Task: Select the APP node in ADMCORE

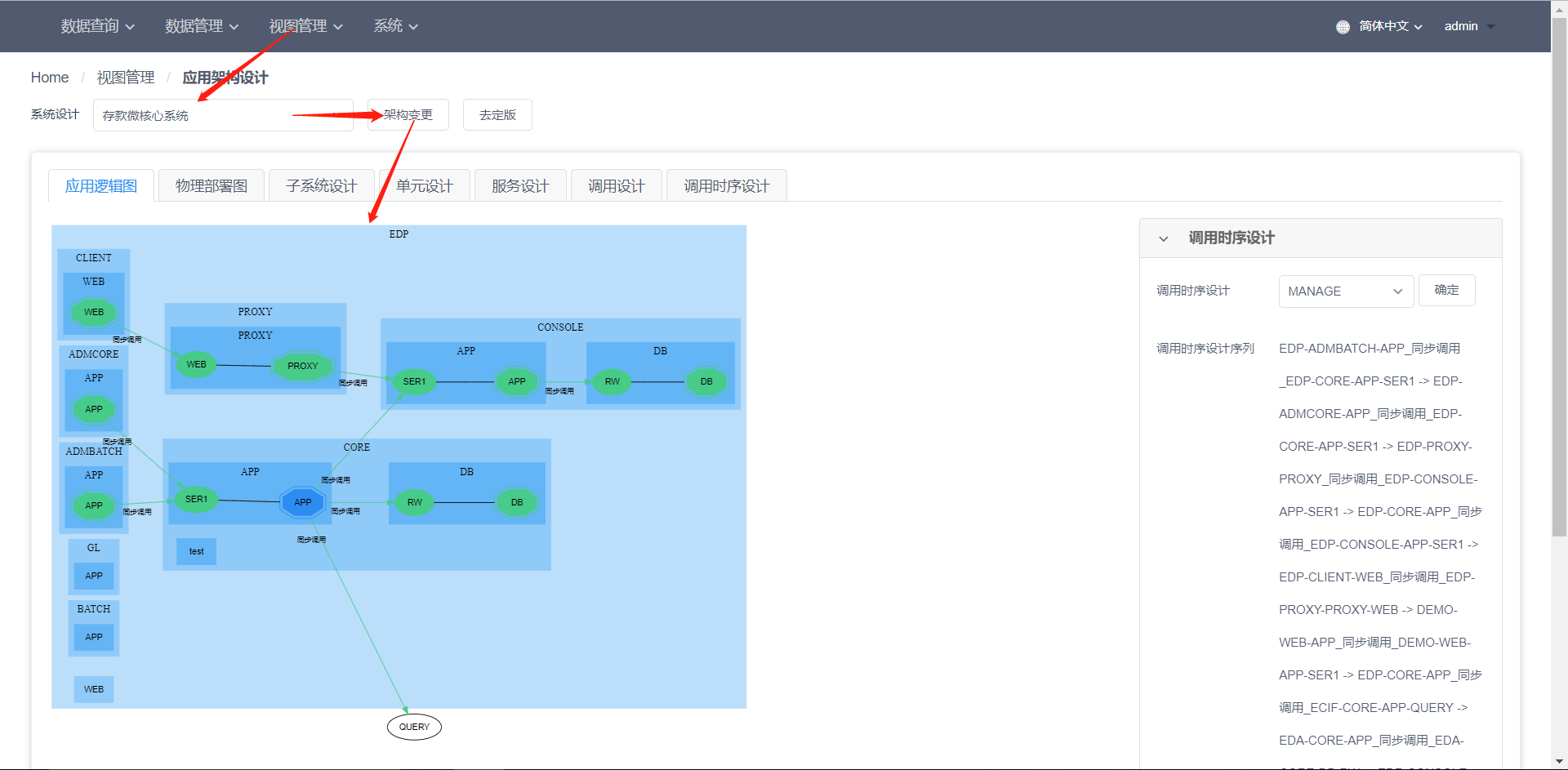Action: [x=94, y=409]
